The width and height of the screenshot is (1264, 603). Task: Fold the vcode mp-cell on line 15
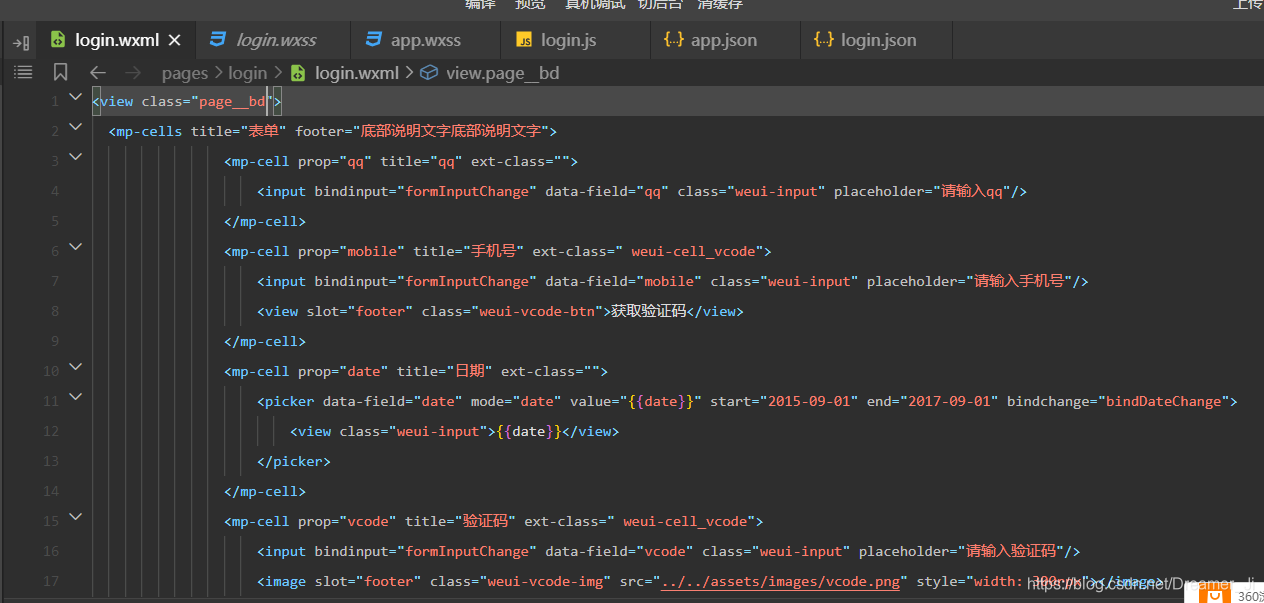[x=75, y=518]
